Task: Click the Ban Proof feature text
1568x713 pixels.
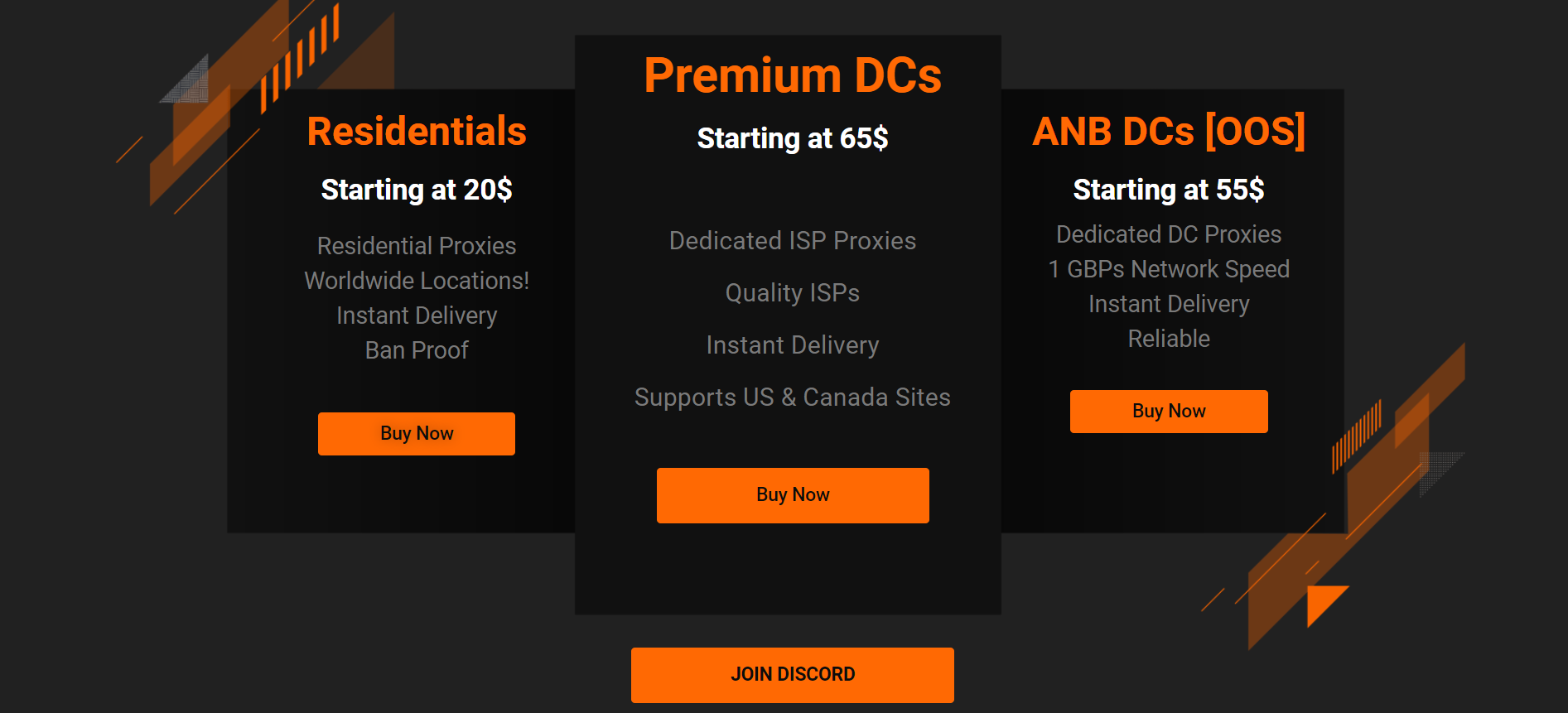Action: pos(416,349)
